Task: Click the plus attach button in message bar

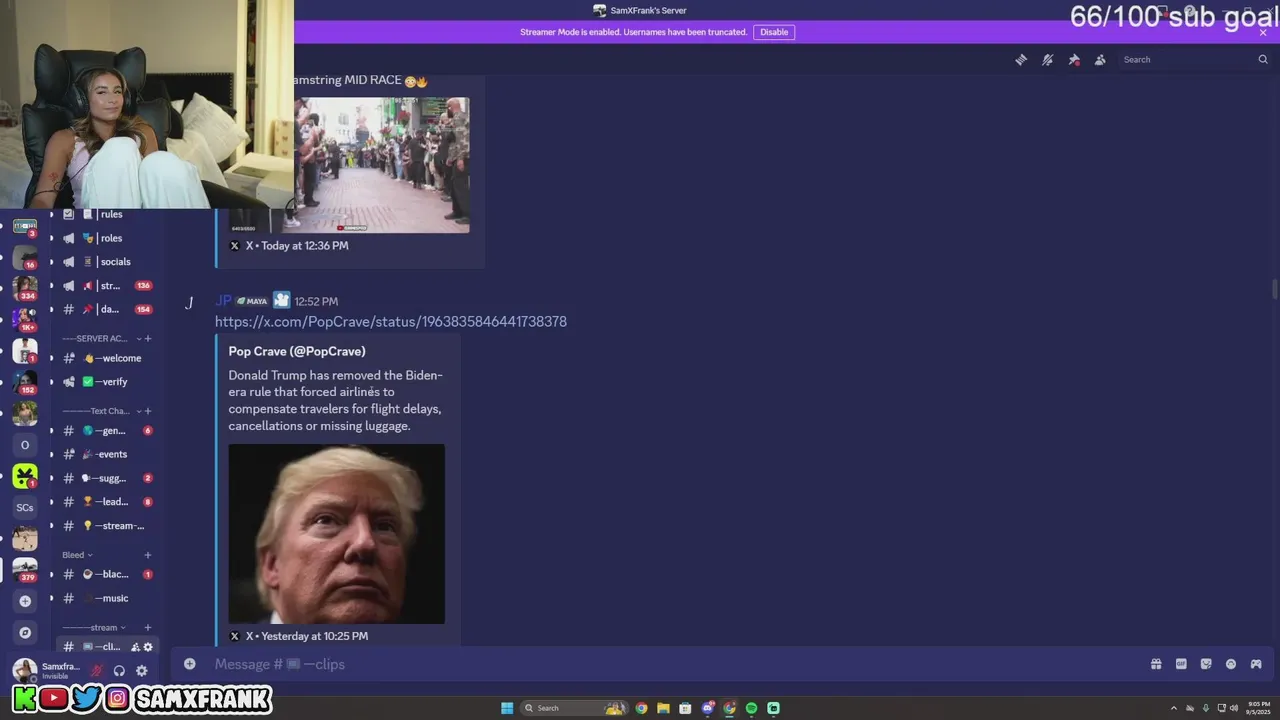Action: (x=189, y=664)
